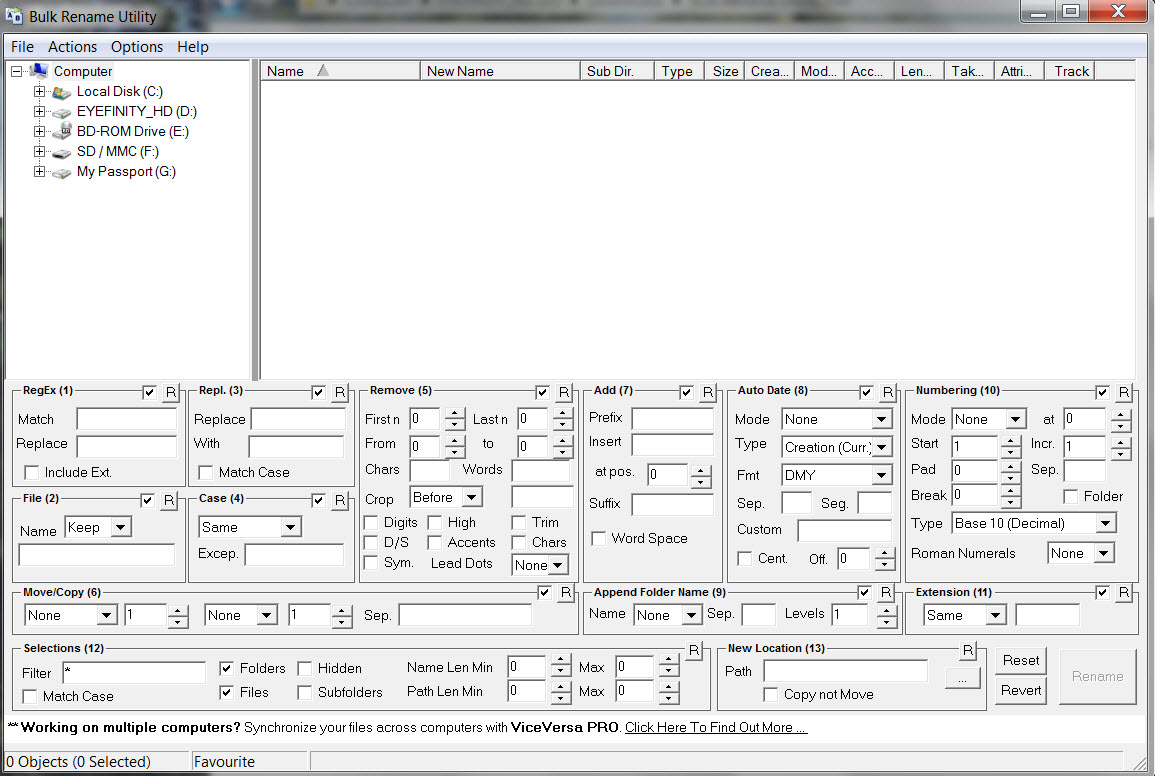1155x776 pixels.
Task: Click the R reset button in RegEx panel
Action: click(171, 392)
